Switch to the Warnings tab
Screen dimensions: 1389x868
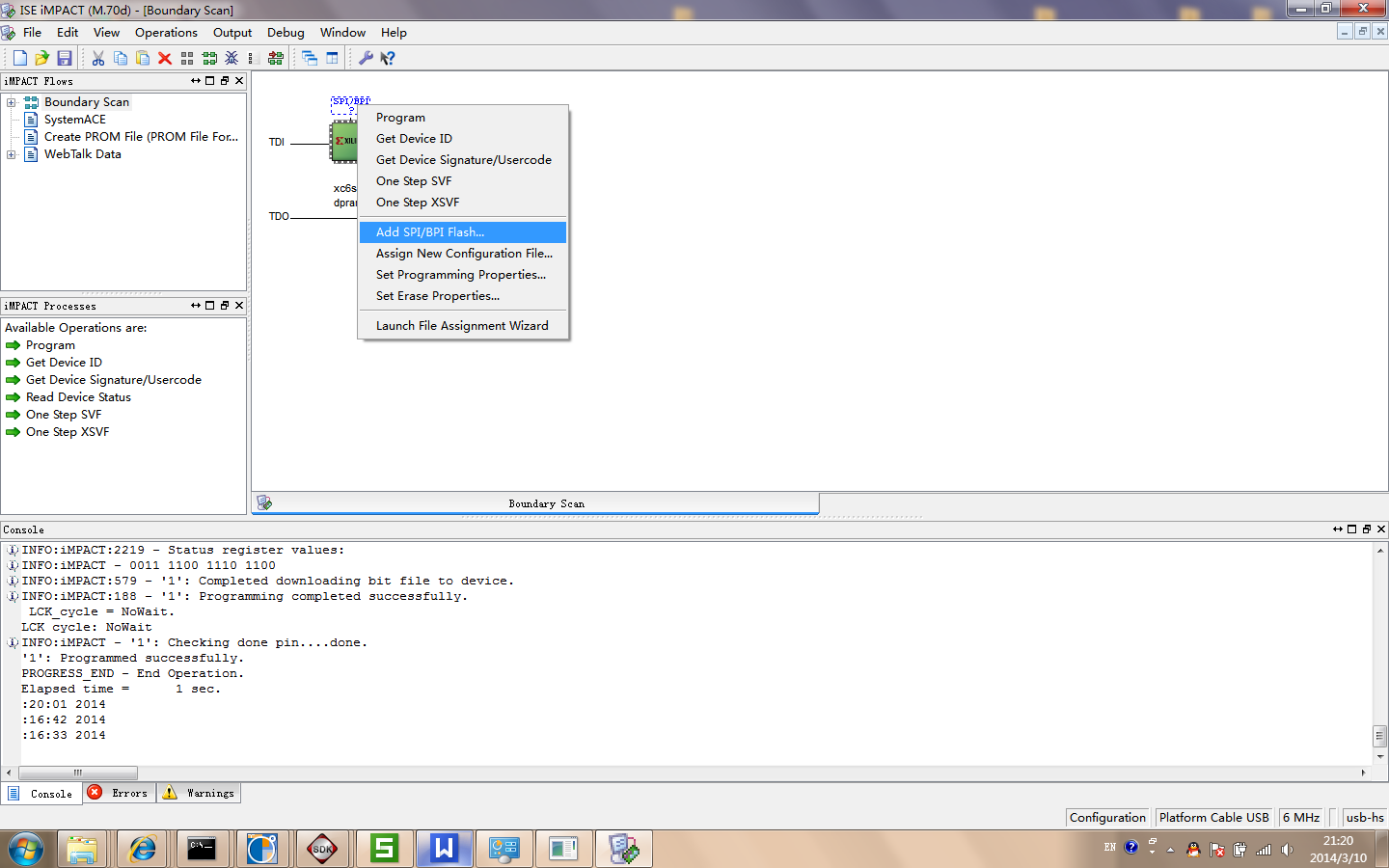click(201, 793)
